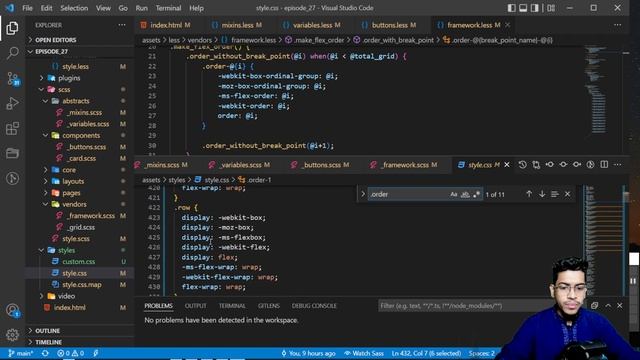Open the Source Control view

(12, 78)
